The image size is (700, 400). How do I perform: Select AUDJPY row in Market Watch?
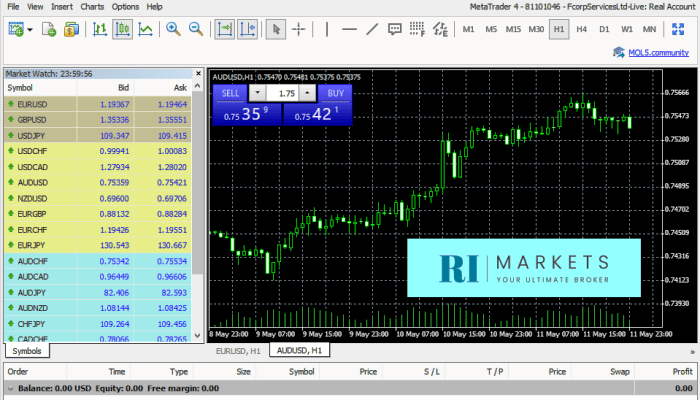click(x=98, y=292)
